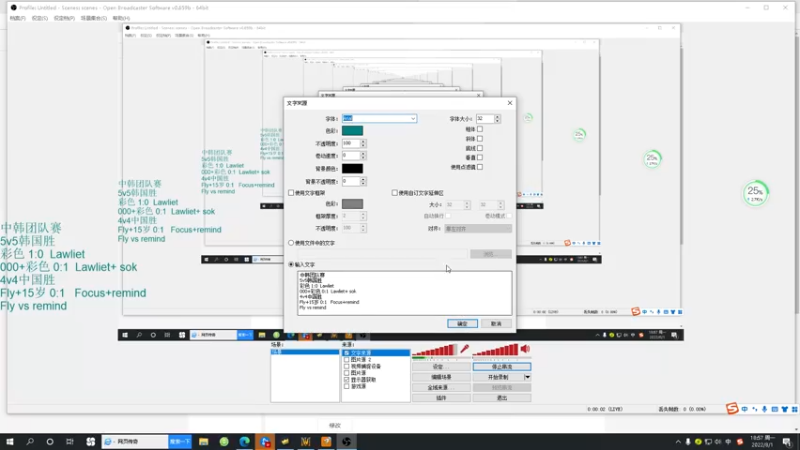Toggle 显示器获取 source checkbox
This screenshot has height=450, width=800.
[x=347, y=380]
